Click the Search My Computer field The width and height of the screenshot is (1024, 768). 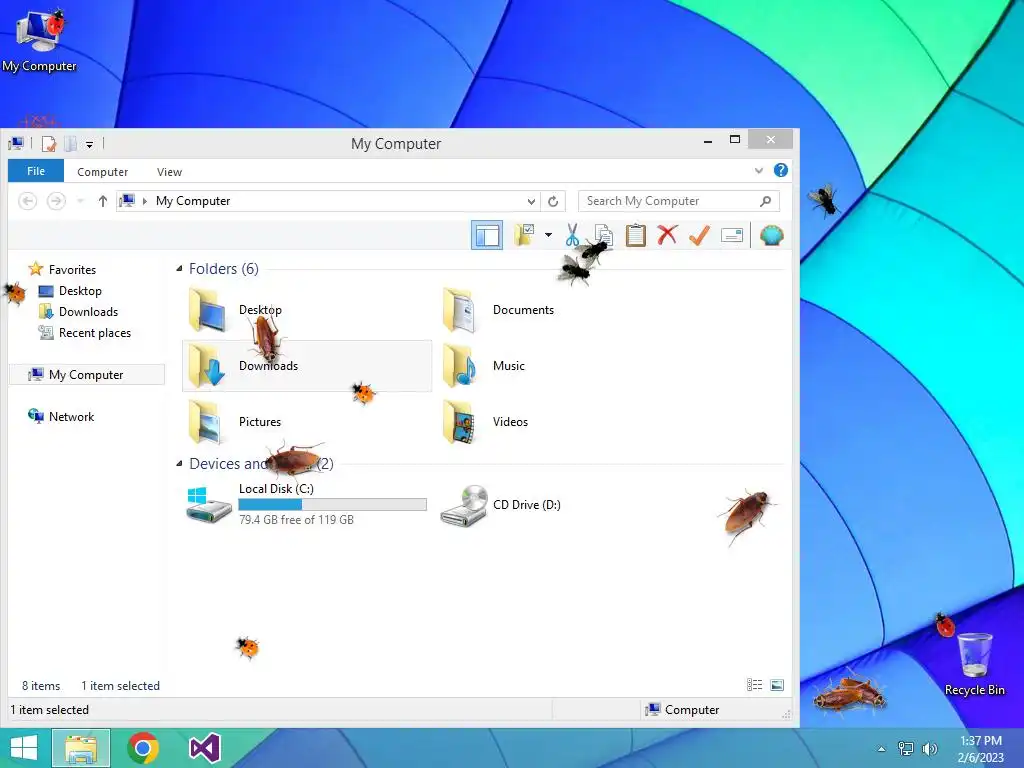point(679,201)
